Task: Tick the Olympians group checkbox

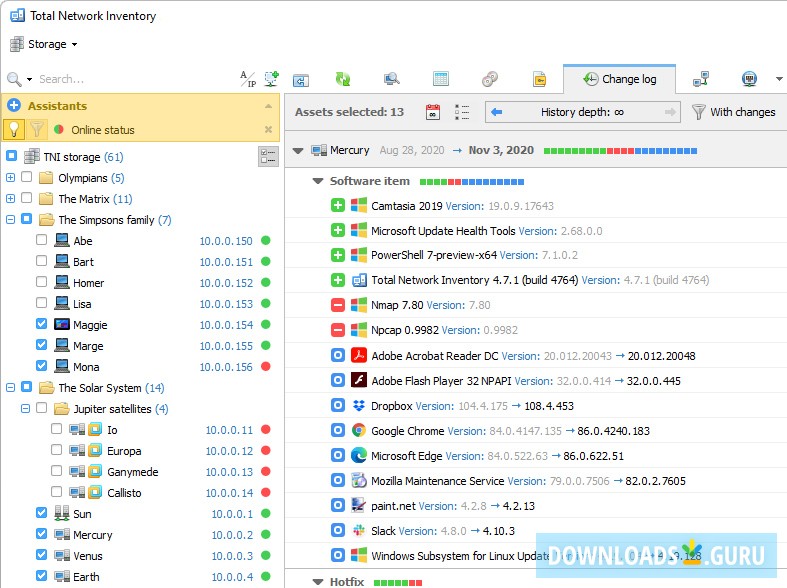Action: [27, 178]
